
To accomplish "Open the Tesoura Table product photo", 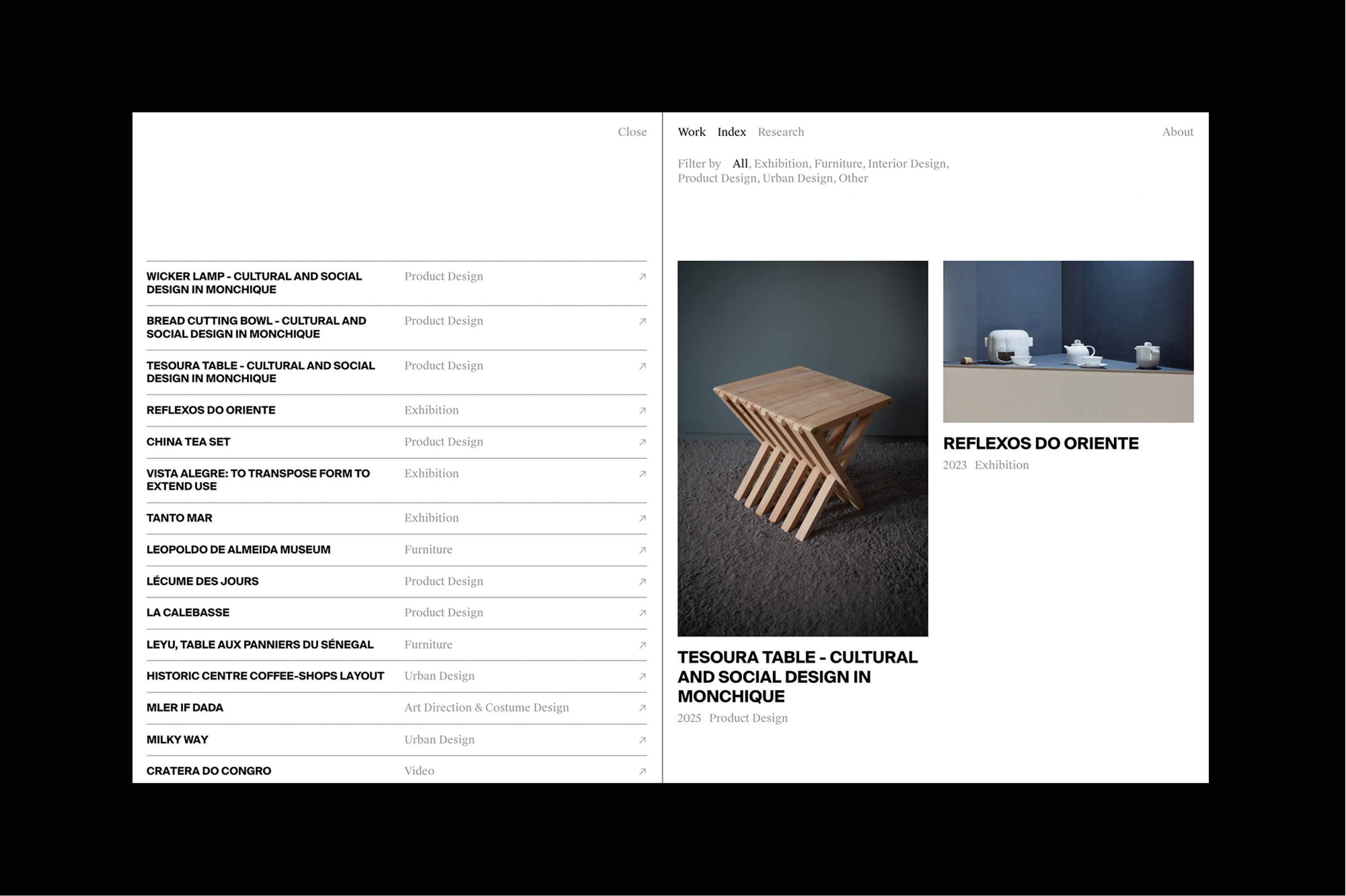I will 802,449.
